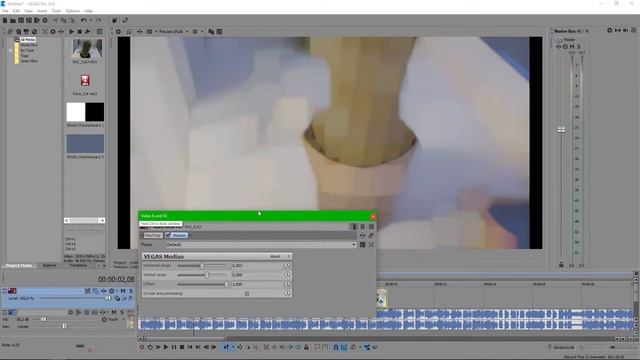Select Media Bins folder in tree
The image size is (640, 360).
click(29, 45)
